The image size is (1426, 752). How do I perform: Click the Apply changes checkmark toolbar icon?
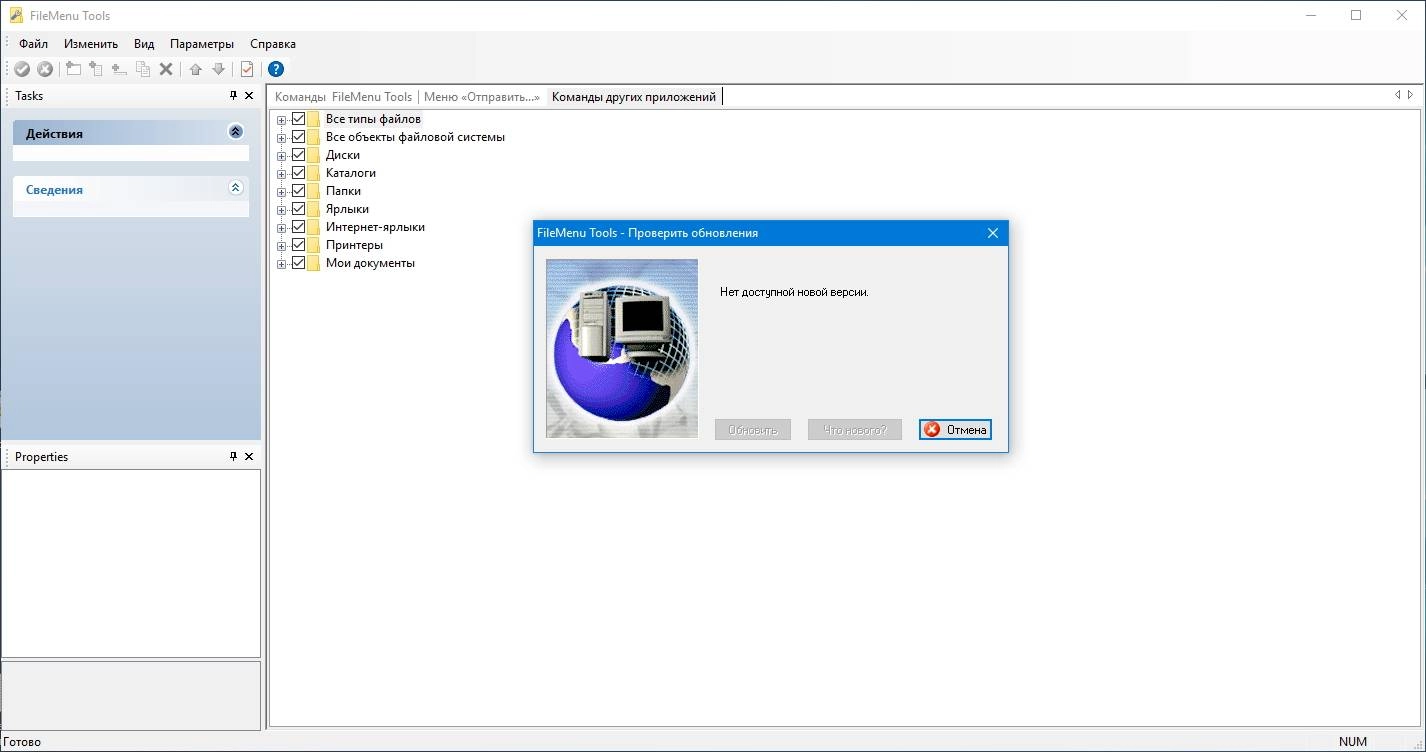click(x=21, y=69)
